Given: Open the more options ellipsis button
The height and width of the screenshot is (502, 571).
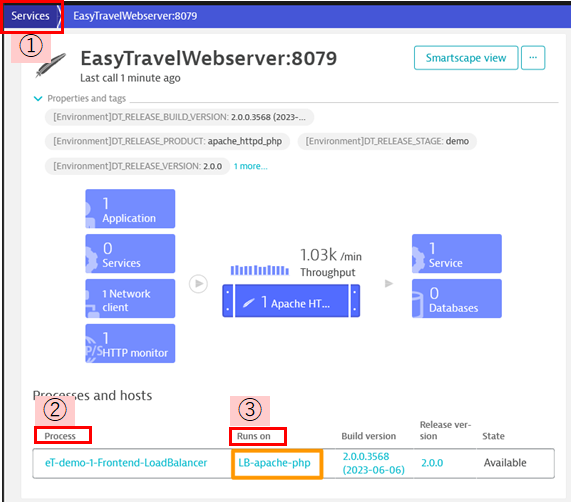Looking at the screenshot, I should click(533, 58).
